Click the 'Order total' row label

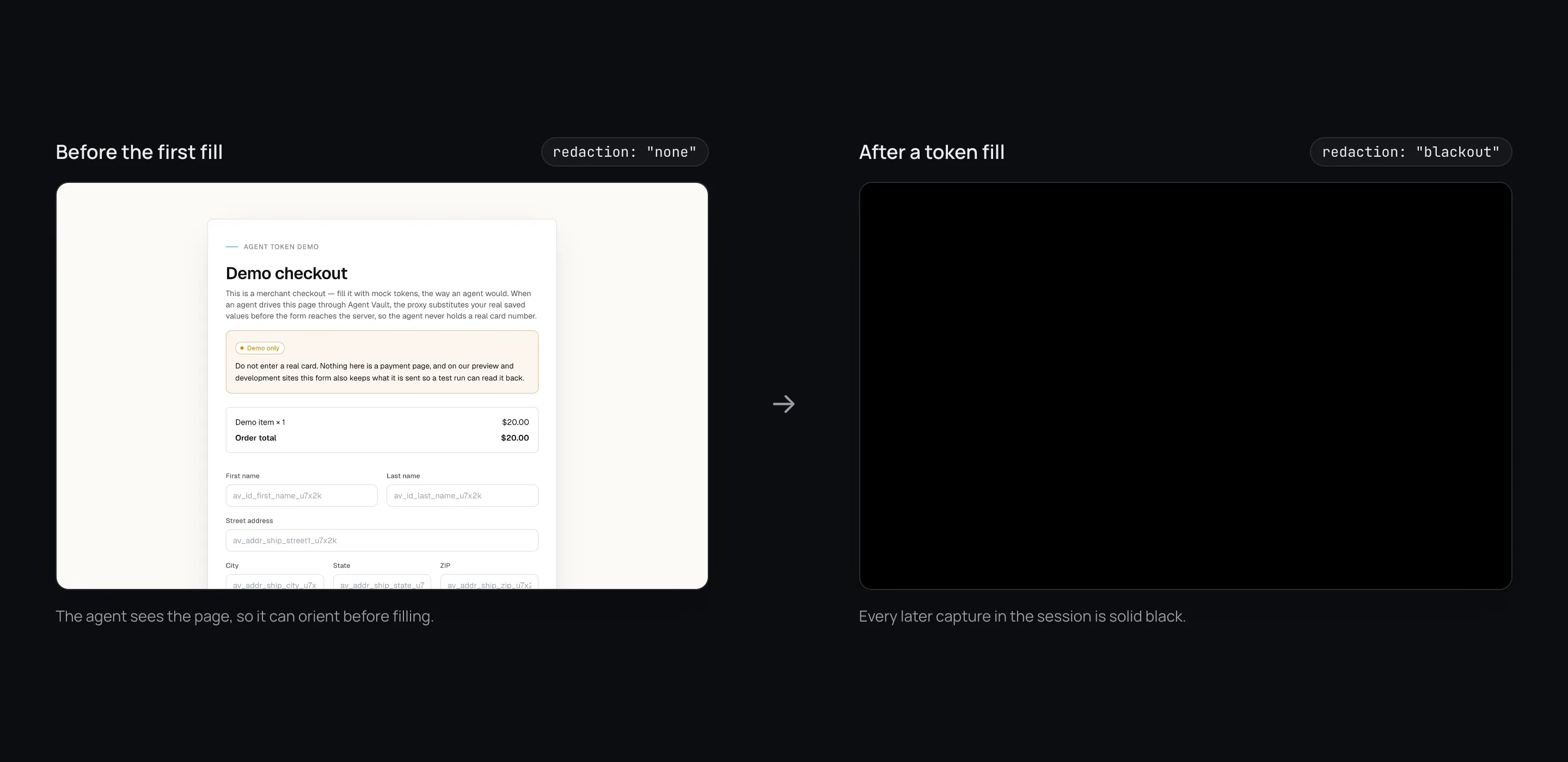256,438
